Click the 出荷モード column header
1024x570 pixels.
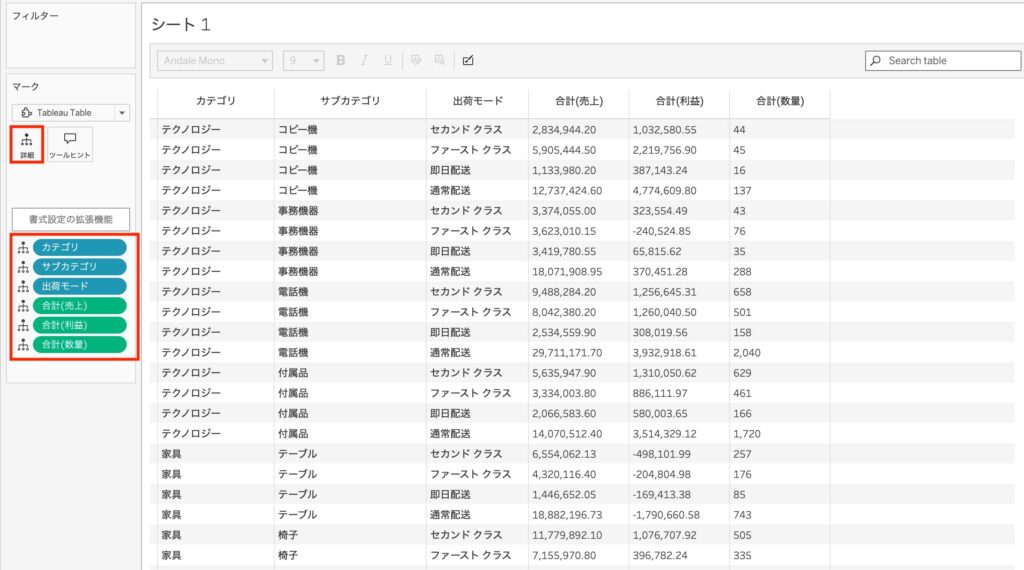[477, 101]
